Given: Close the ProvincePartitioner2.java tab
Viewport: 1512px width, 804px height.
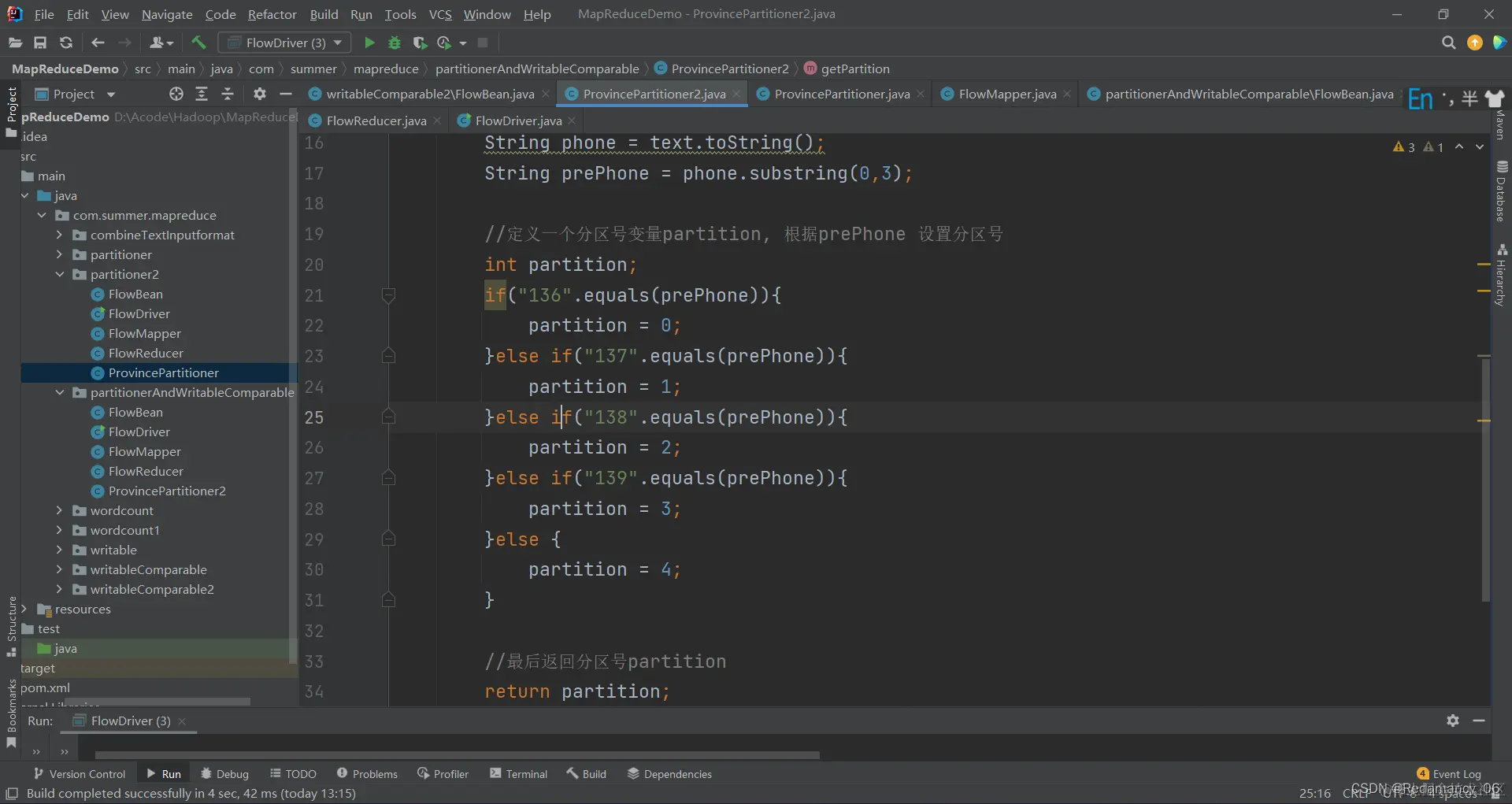Looking at the screenshot, I should (736, 94).
